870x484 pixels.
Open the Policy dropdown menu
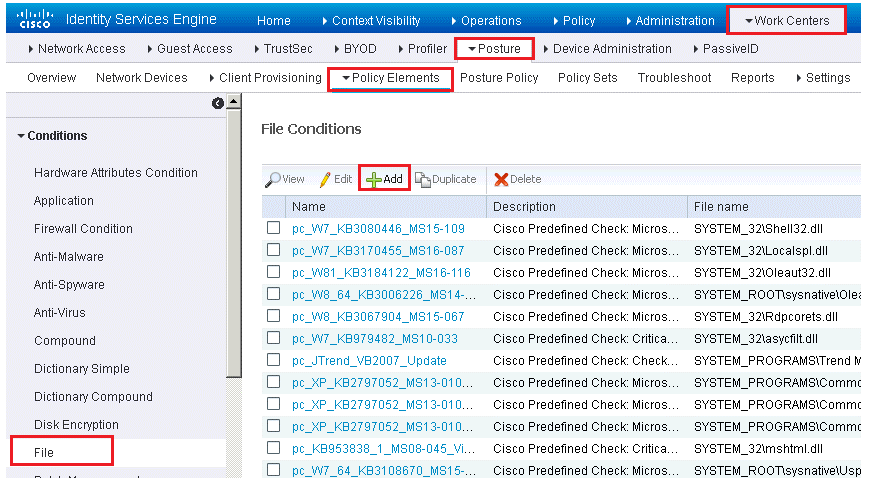pos(574,21)
